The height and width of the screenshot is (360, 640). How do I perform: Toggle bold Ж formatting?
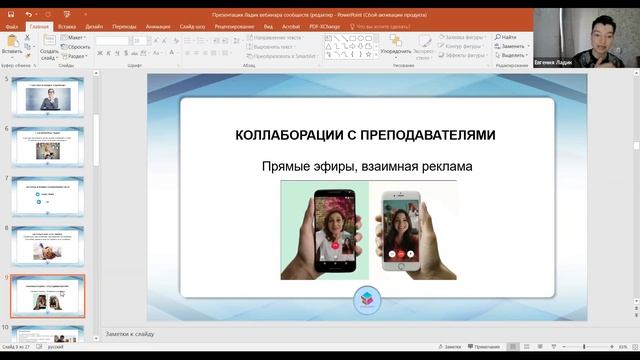100,53
